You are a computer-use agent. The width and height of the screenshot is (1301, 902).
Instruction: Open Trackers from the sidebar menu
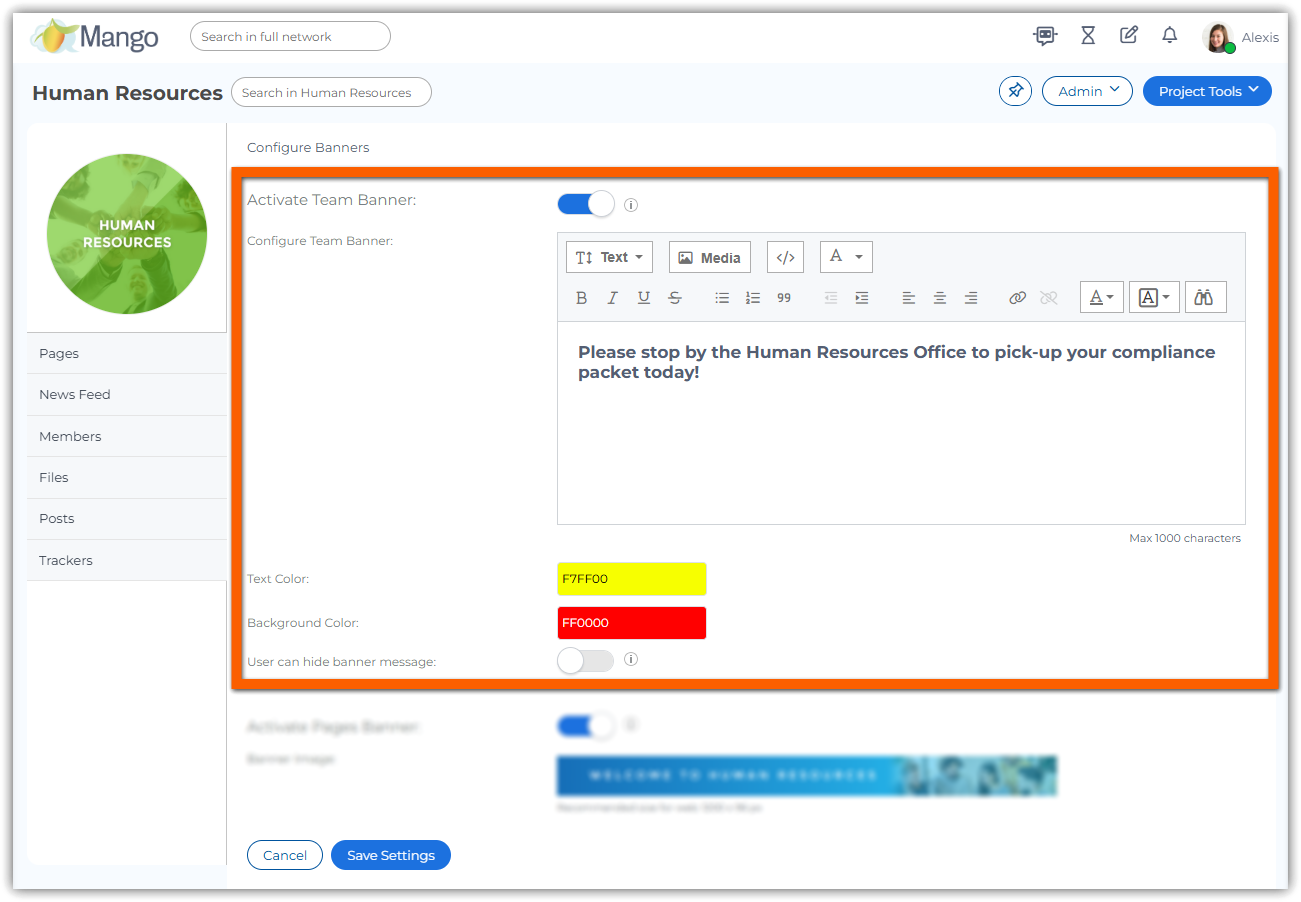66,560
